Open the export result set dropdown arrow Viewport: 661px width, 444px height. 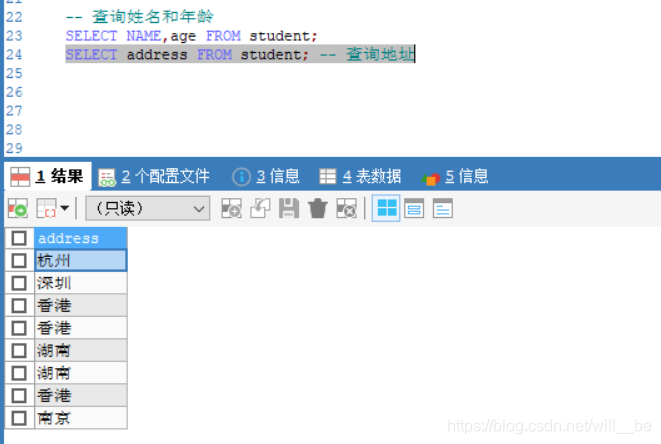(64, 208)
